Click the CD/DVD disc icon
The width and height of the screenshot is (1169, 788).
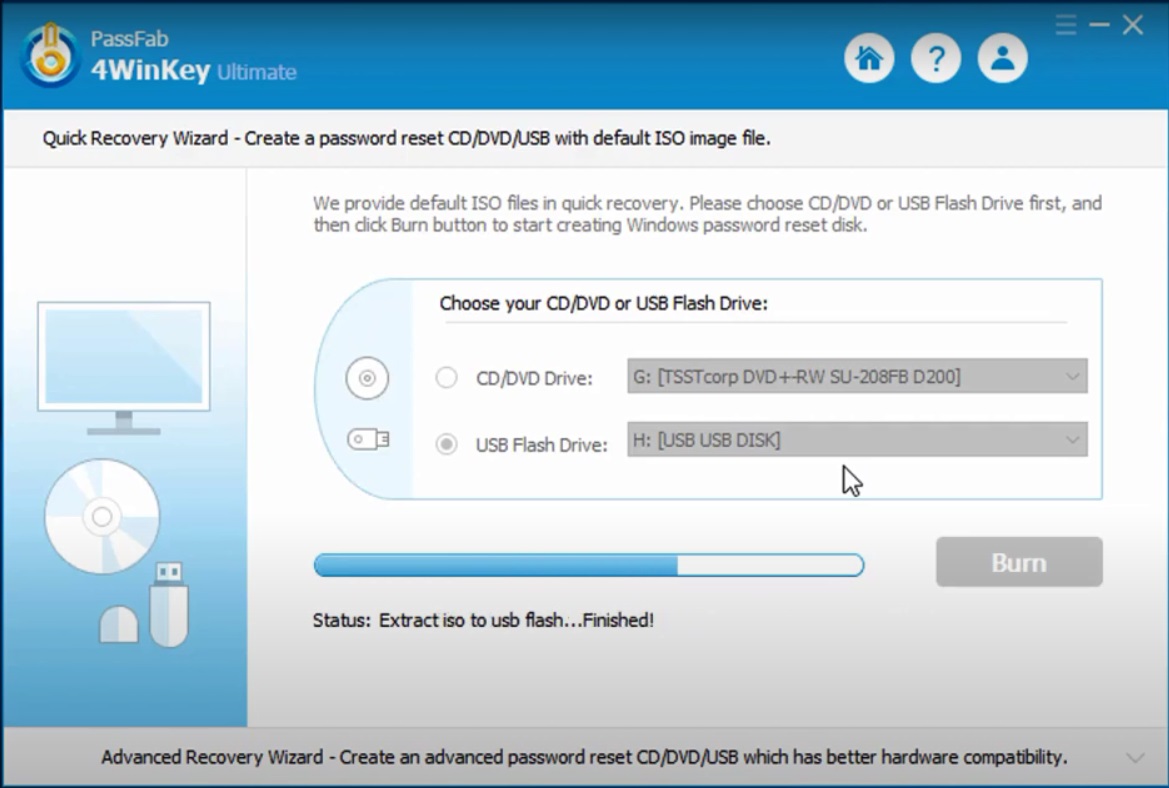pyautogui.click(x=366, y=378)
